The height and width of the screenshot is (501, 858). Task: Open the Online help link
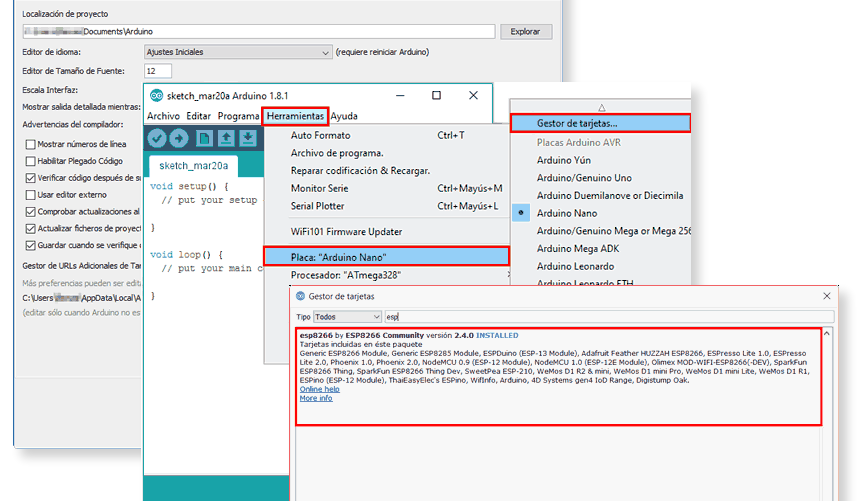pyautogui.click(x=320, y=389)
